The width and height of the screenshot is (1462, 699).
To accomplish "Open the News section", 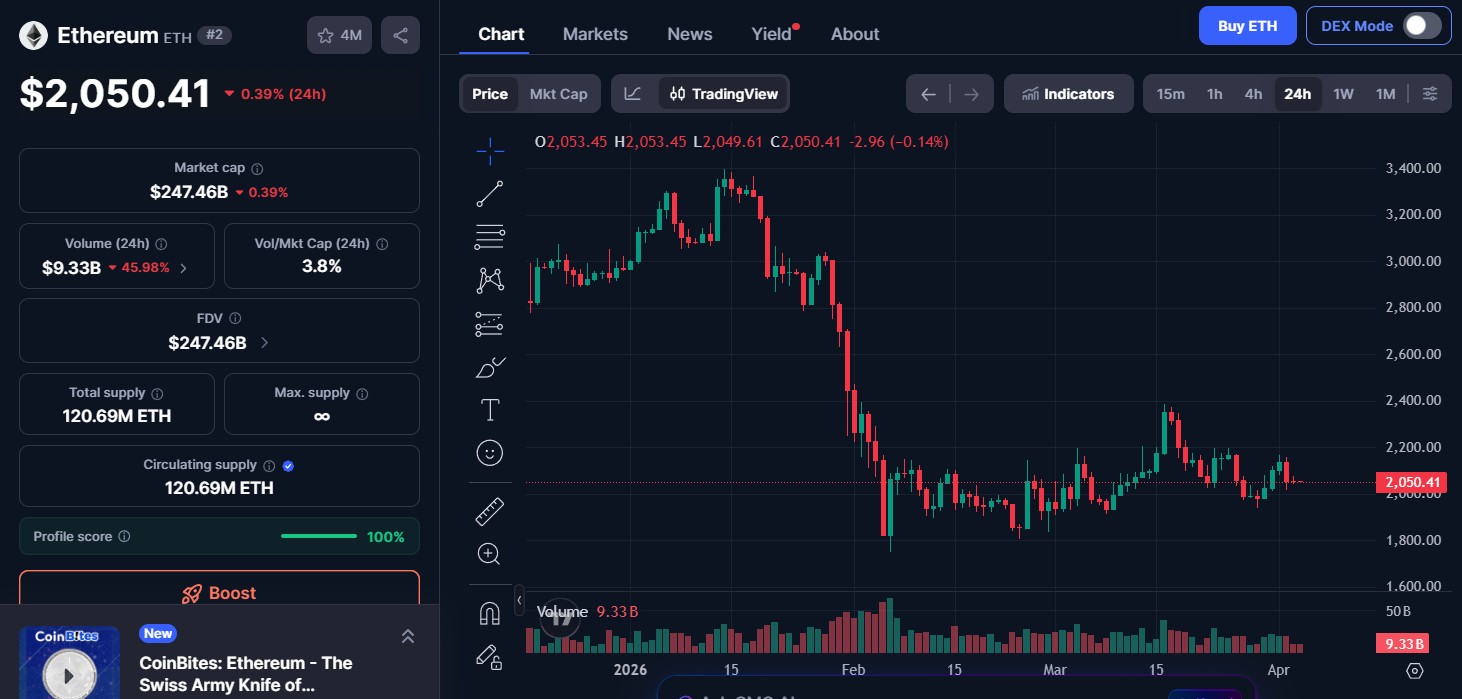I will [x=689, y=33].
